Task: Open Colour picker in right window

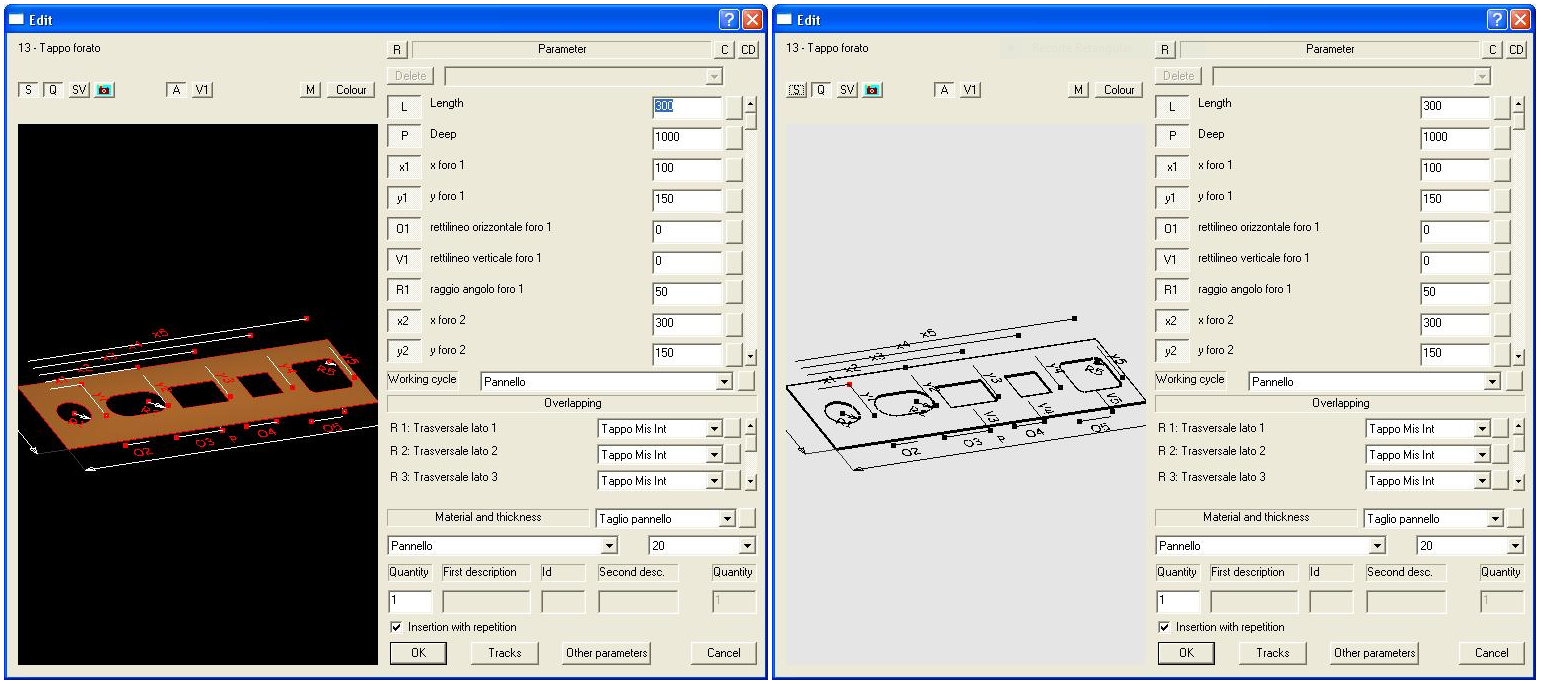Action: point(1119,90)
